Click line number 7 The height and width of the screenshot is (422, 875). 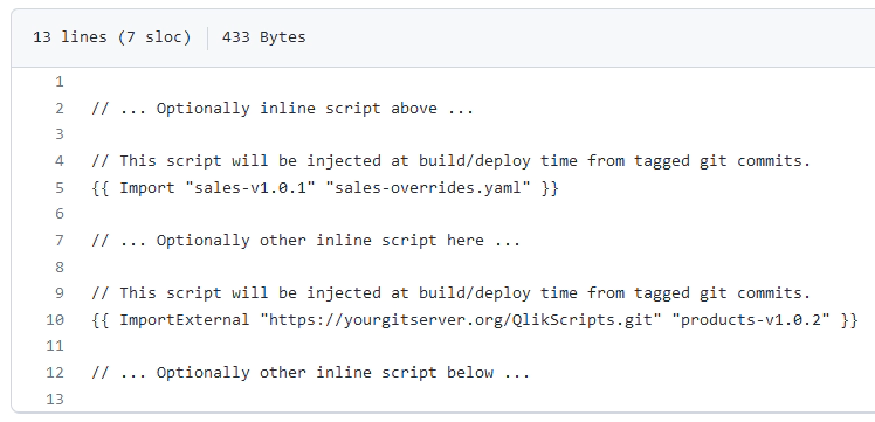click(x=59, y=241)
